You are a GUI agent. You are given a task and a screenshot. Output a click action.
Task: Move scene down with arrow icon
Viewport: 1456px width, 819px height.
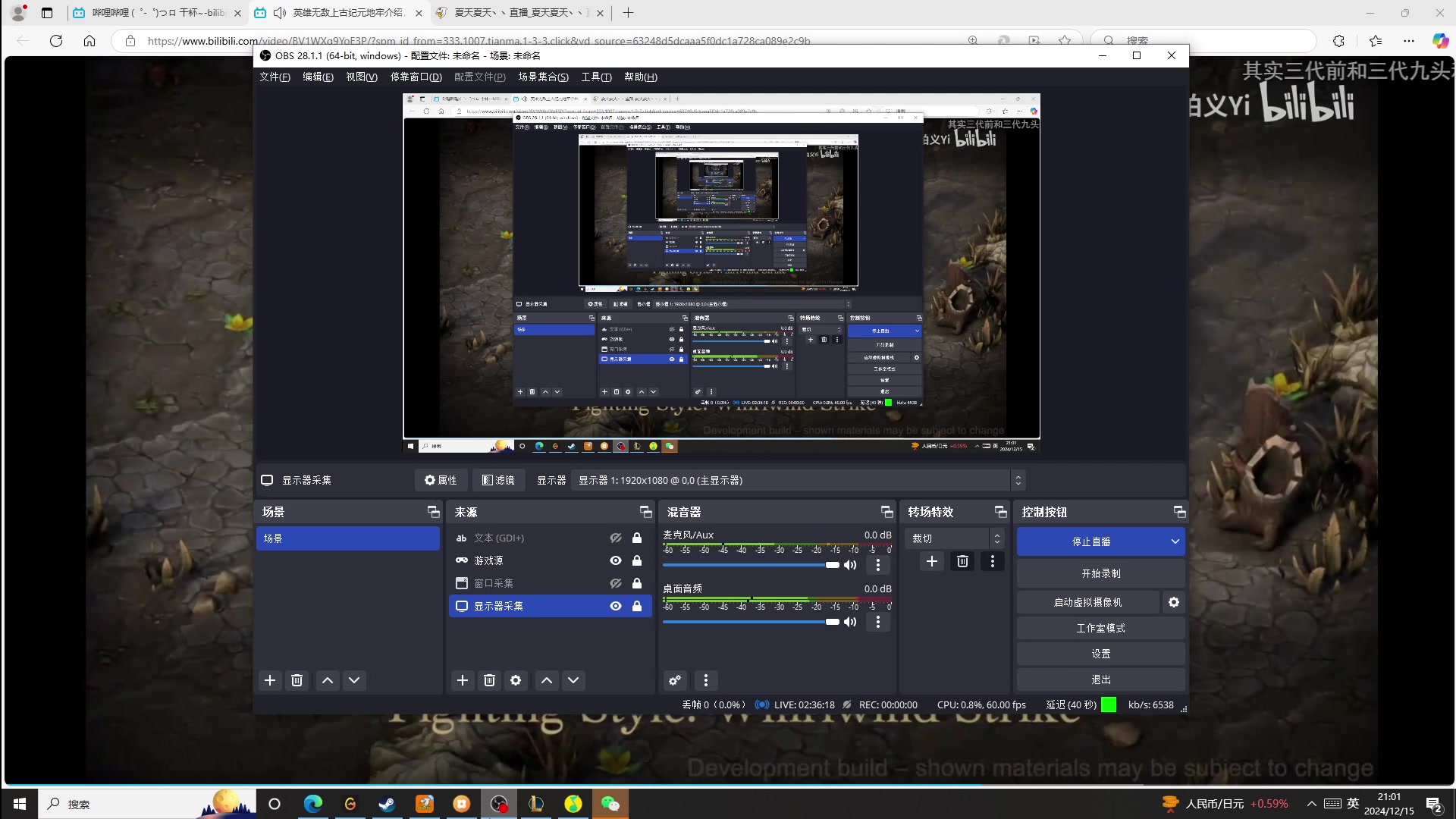point(354,680)
